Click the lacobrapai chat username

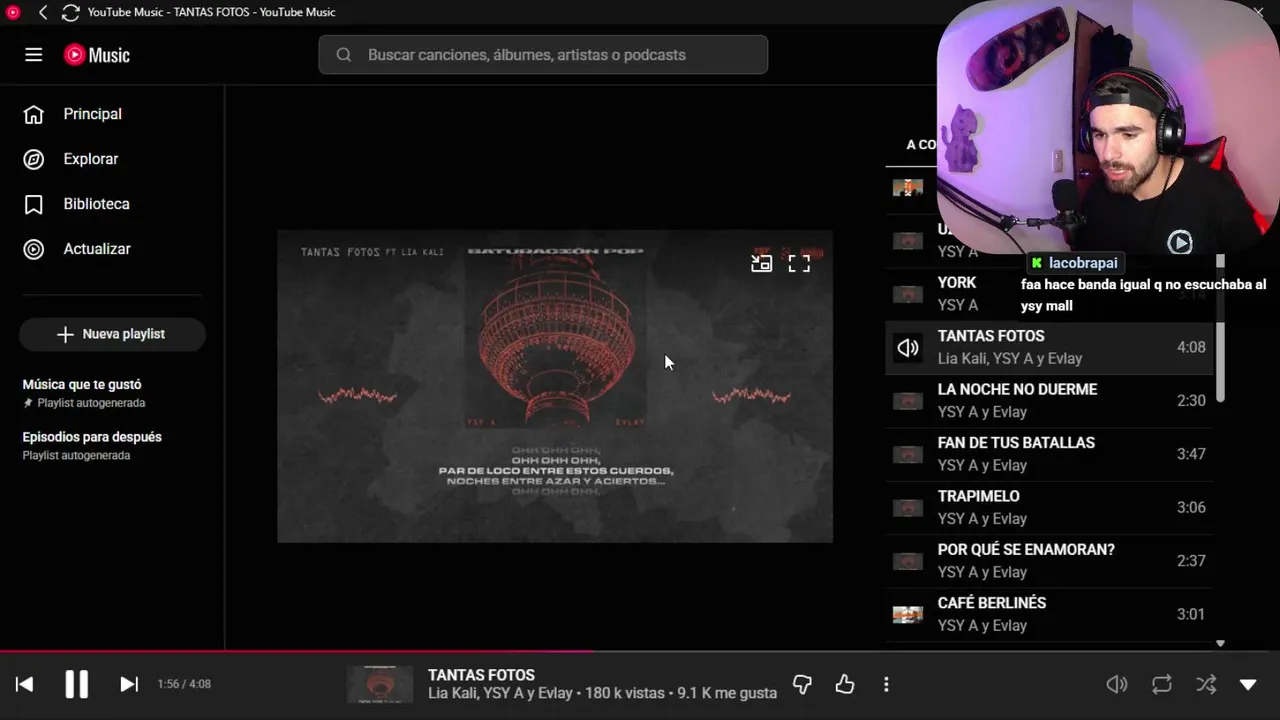coord(1083,263)
